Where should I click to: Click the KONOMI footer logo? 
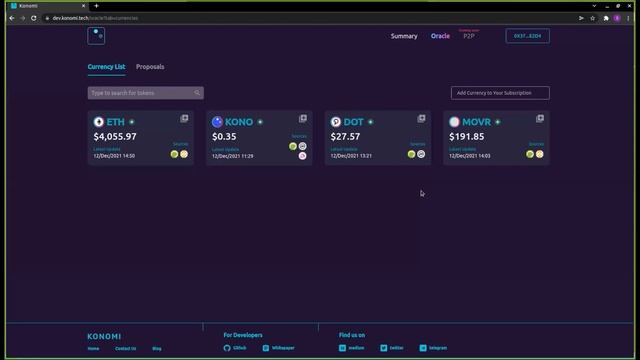(104, 336)
